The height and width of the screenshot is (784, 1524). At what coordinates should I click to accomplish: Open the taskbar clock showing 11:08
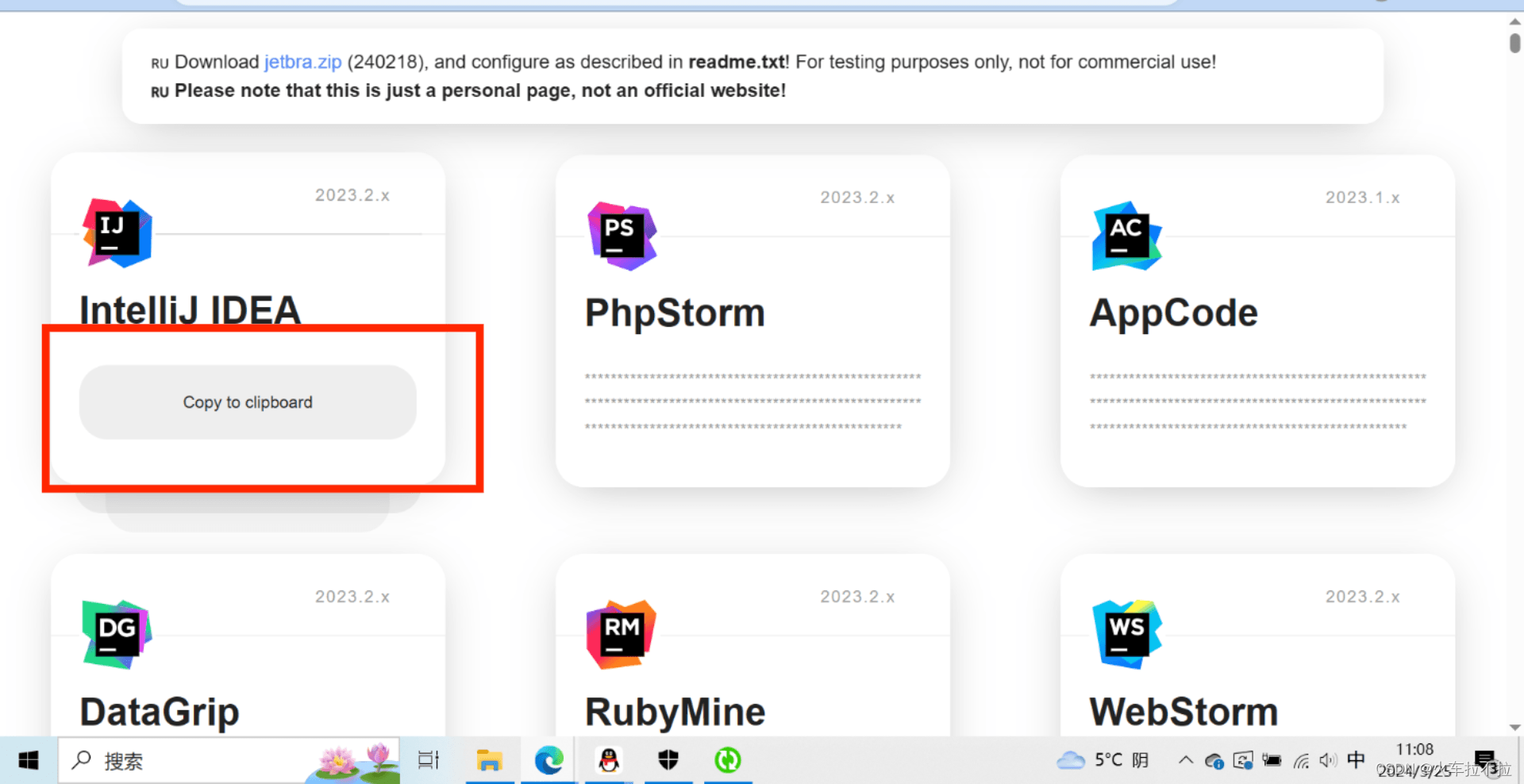(1415, 760)
